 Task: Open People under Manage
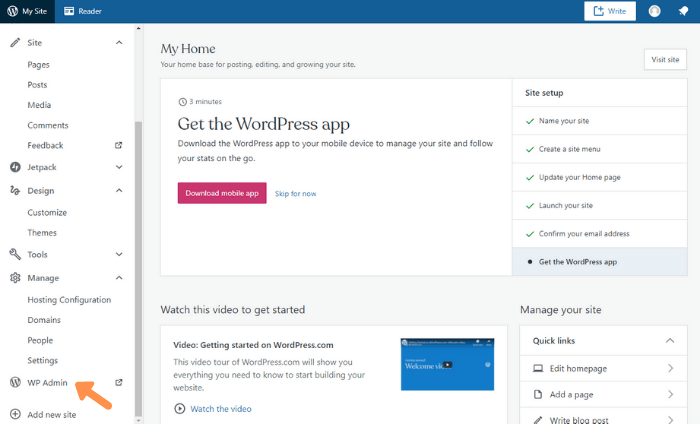(x=40, y=340)
